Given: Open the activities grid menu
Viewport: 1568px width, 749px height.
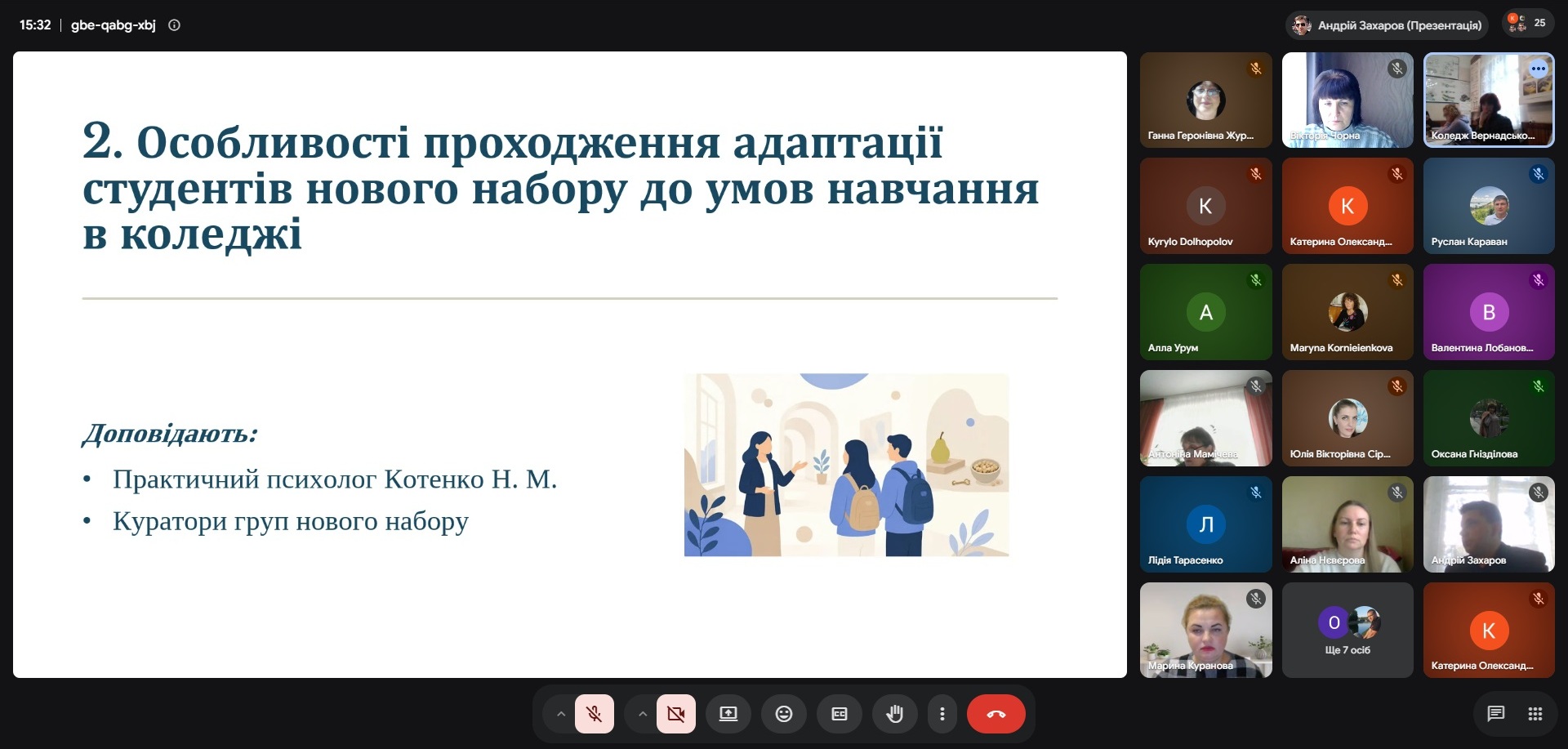Looking at the screenshot, I should tap(1535, 714).
